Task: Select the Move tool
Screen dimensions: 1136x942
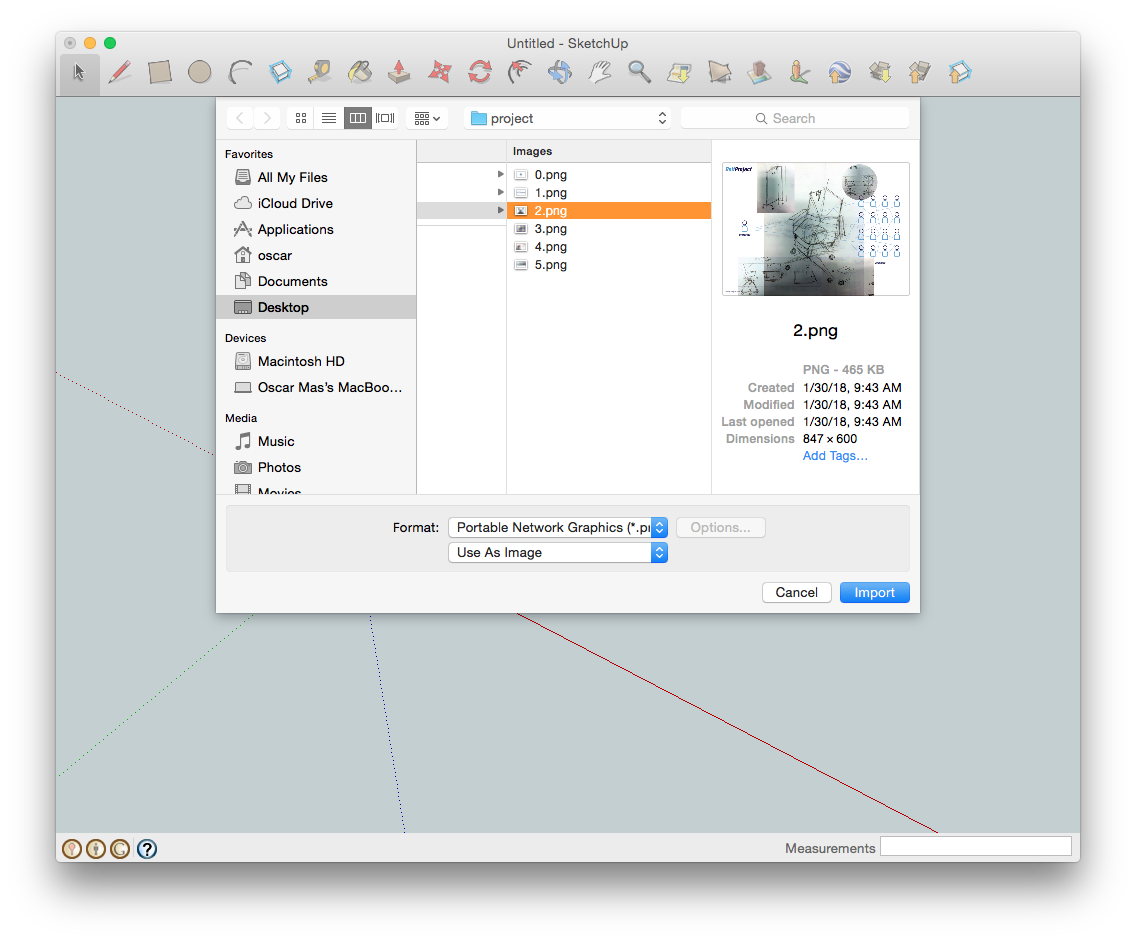Action: [439, 72]
